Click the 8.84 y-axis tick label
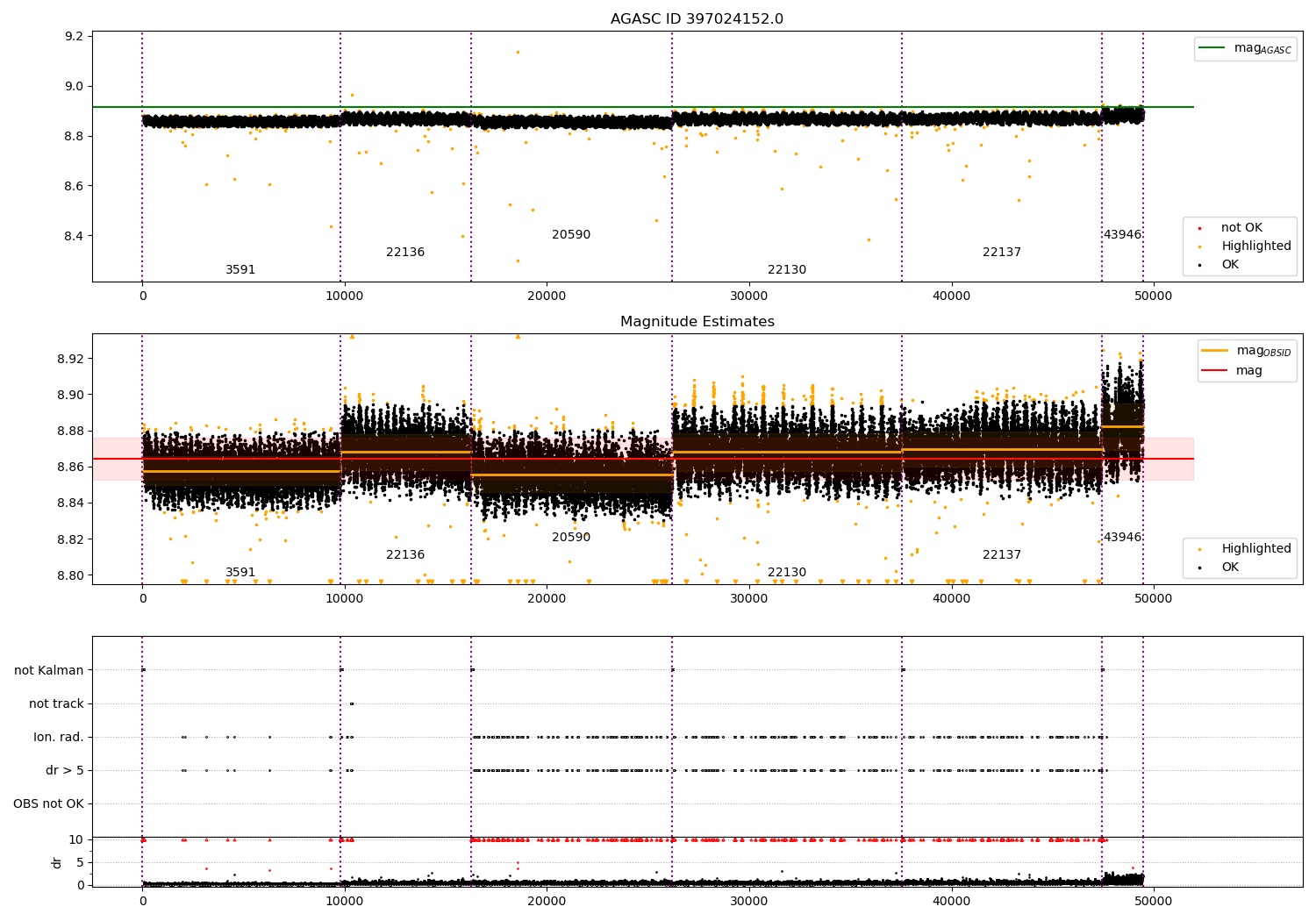Screen dimensions: 1316x921 [71, 503]
